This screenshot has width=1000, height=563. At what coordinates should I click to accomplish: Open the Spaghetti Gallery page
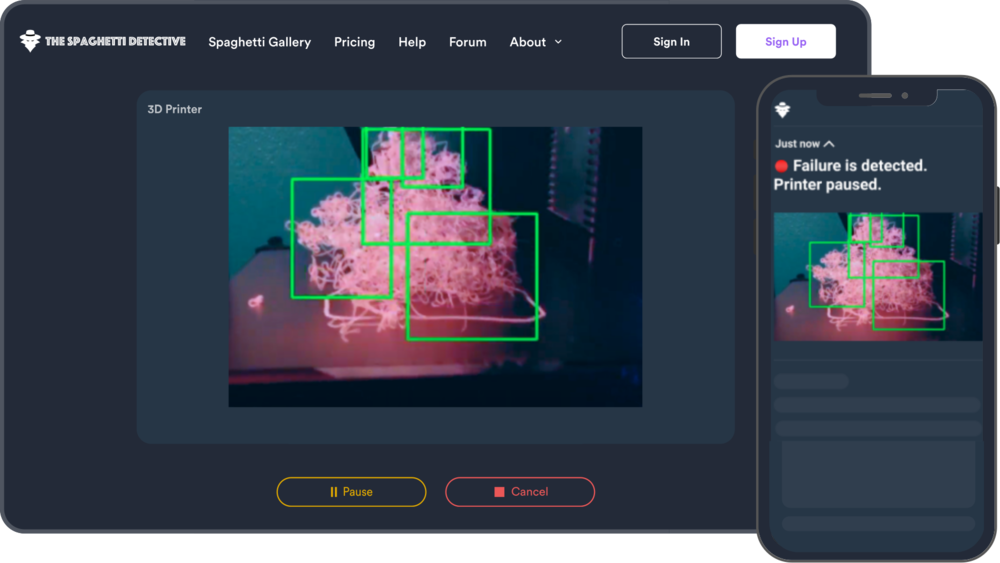[259, 42]
